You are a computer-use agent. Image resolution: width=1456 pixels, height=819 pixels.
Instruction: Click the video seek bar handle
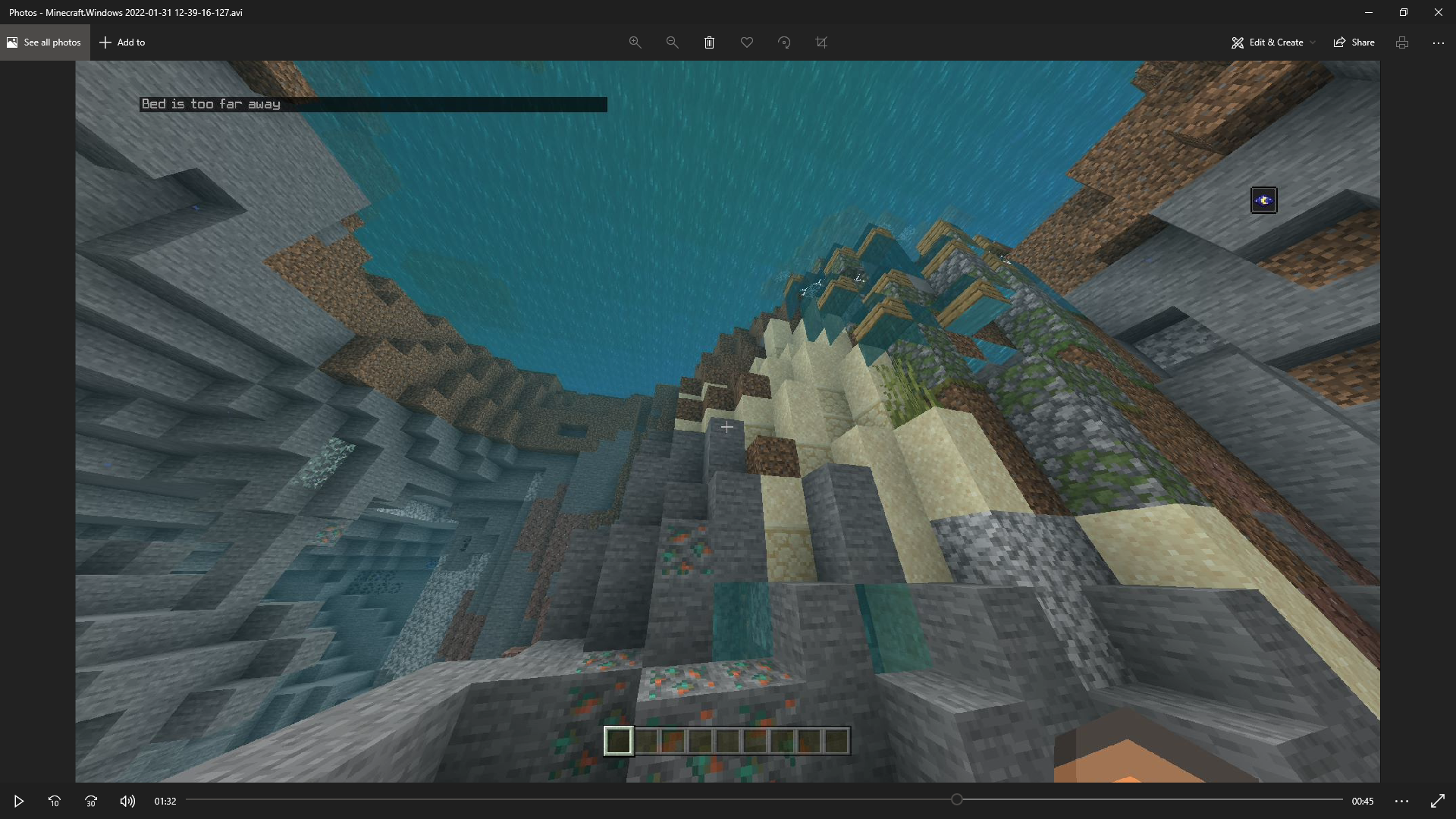[x=957, y=799]
